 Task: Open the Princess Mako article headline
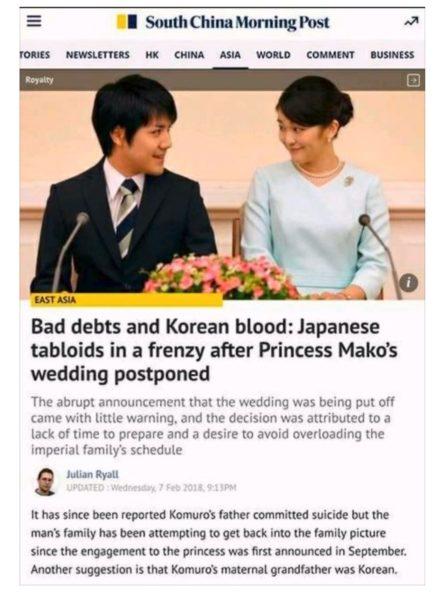(x=214, y=350)
